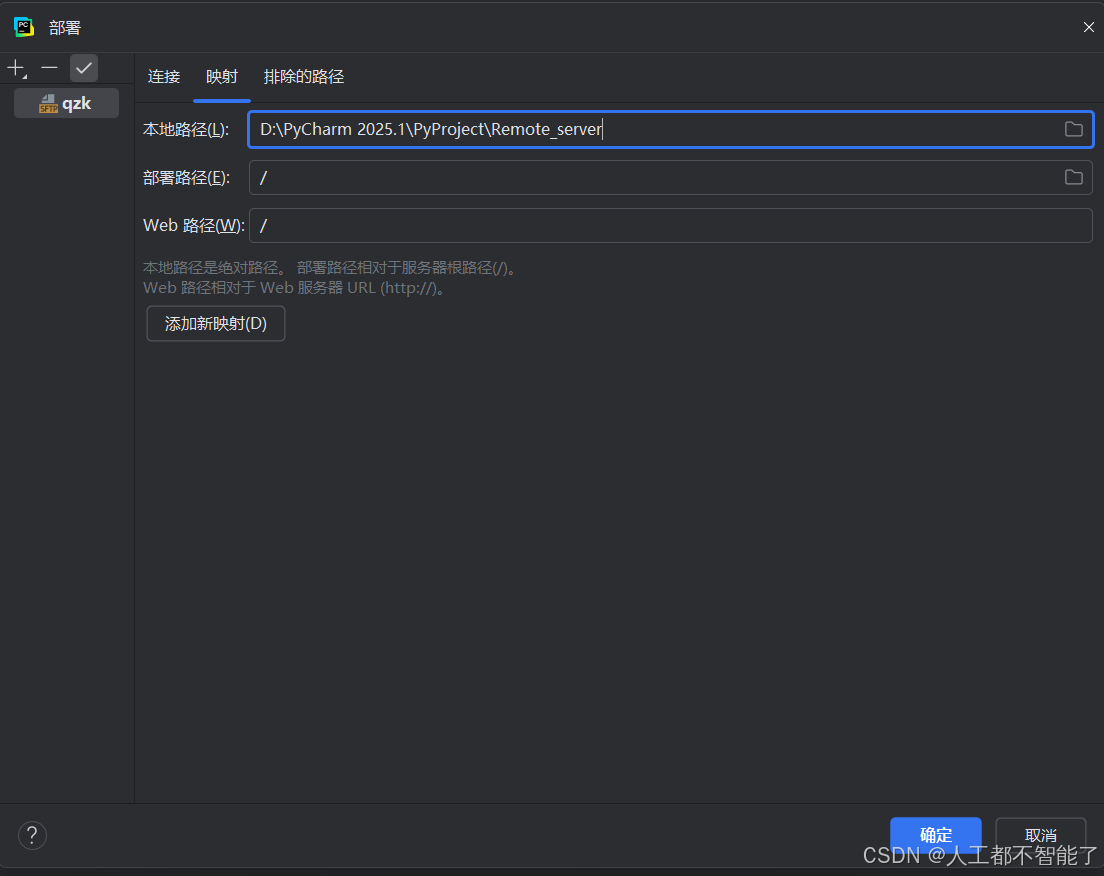The image size is (1104, 876).
Task: Open help with the question mark icon
Action: coord(32,835)
